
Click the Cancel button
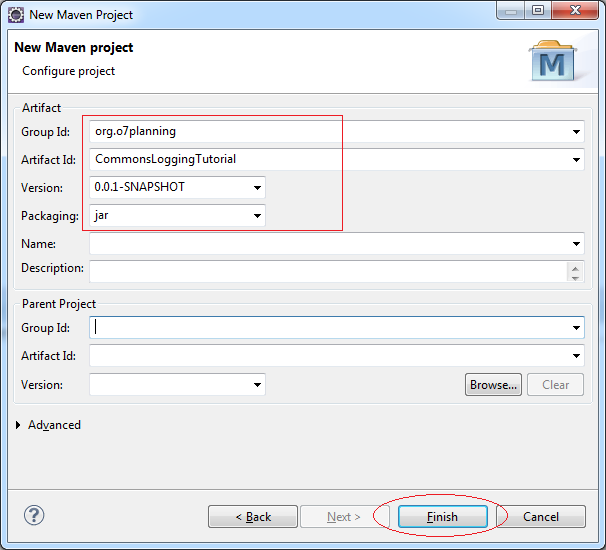pos(541,516)
